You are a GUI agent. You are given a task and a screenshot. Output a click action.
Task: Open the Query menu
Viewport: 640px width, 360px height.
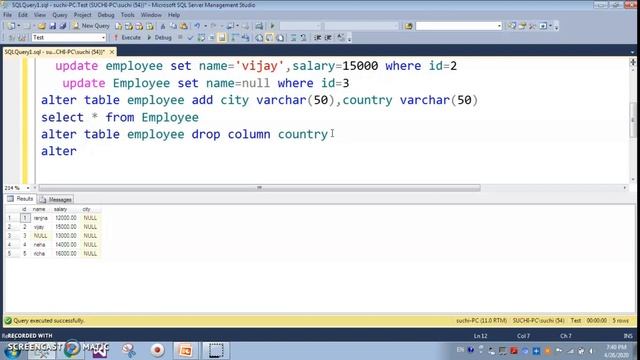coord(60,15)
